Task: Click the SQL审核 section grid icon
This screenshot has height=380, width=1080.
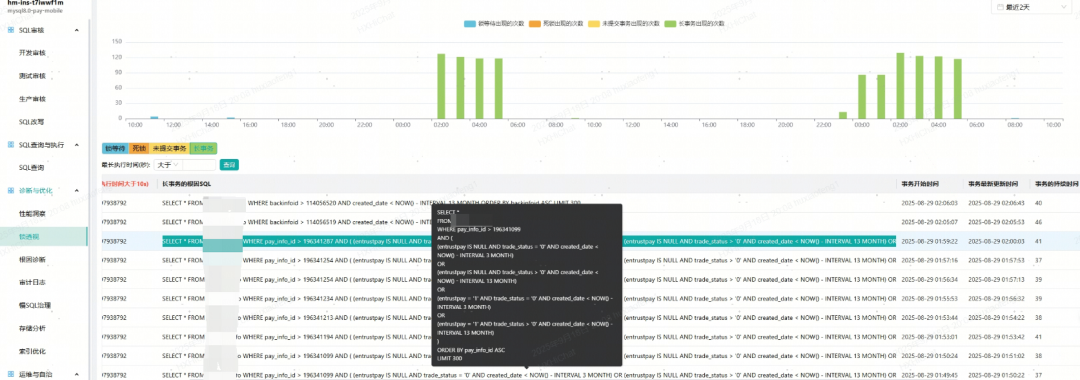Action: 10,30
